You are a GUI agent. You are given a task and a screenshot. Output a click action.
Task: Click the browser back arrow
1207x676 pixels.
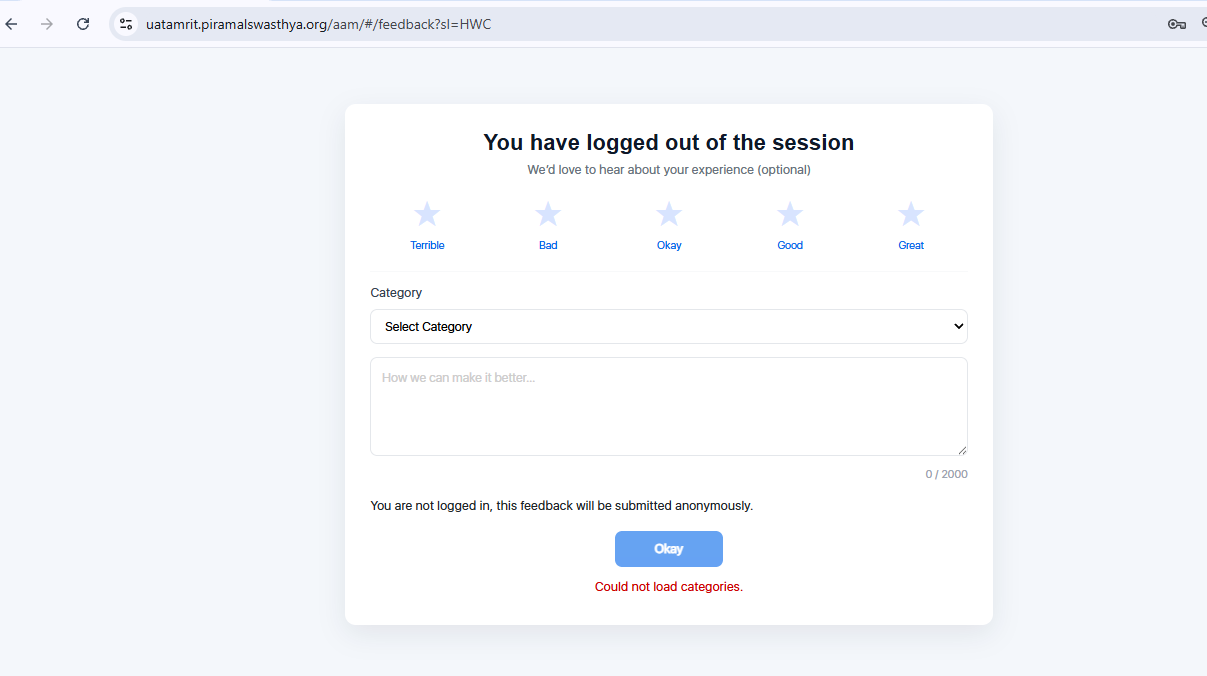12,24
